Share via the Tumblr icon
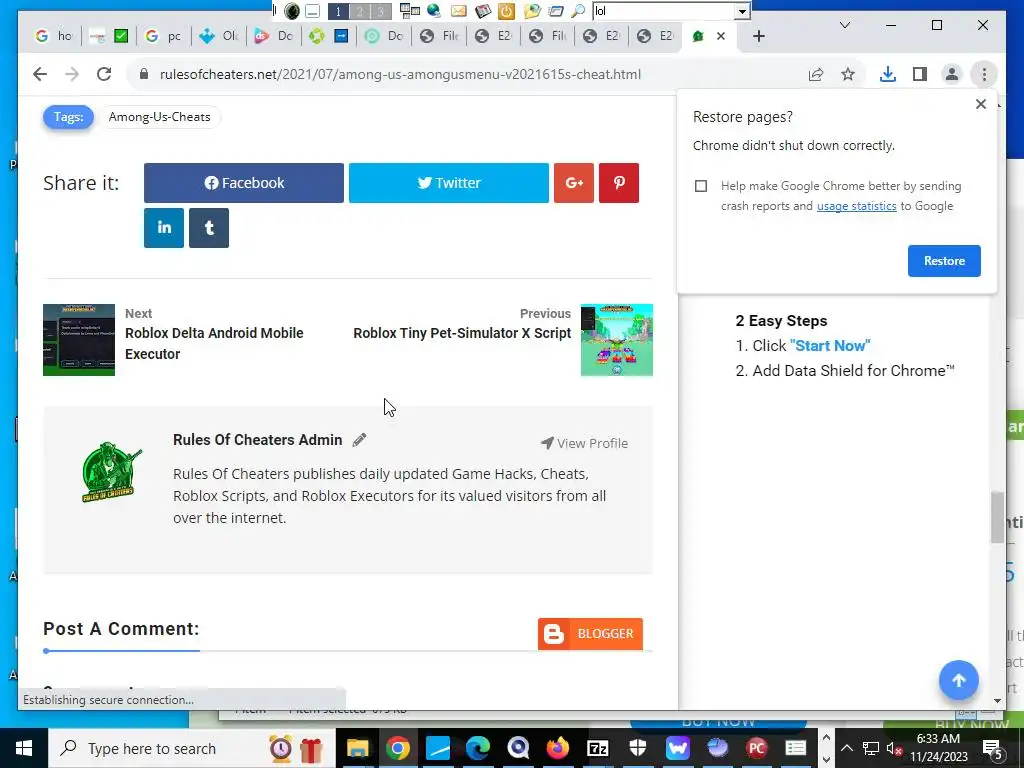This screenshot has width=1024, height=768. 209,228
